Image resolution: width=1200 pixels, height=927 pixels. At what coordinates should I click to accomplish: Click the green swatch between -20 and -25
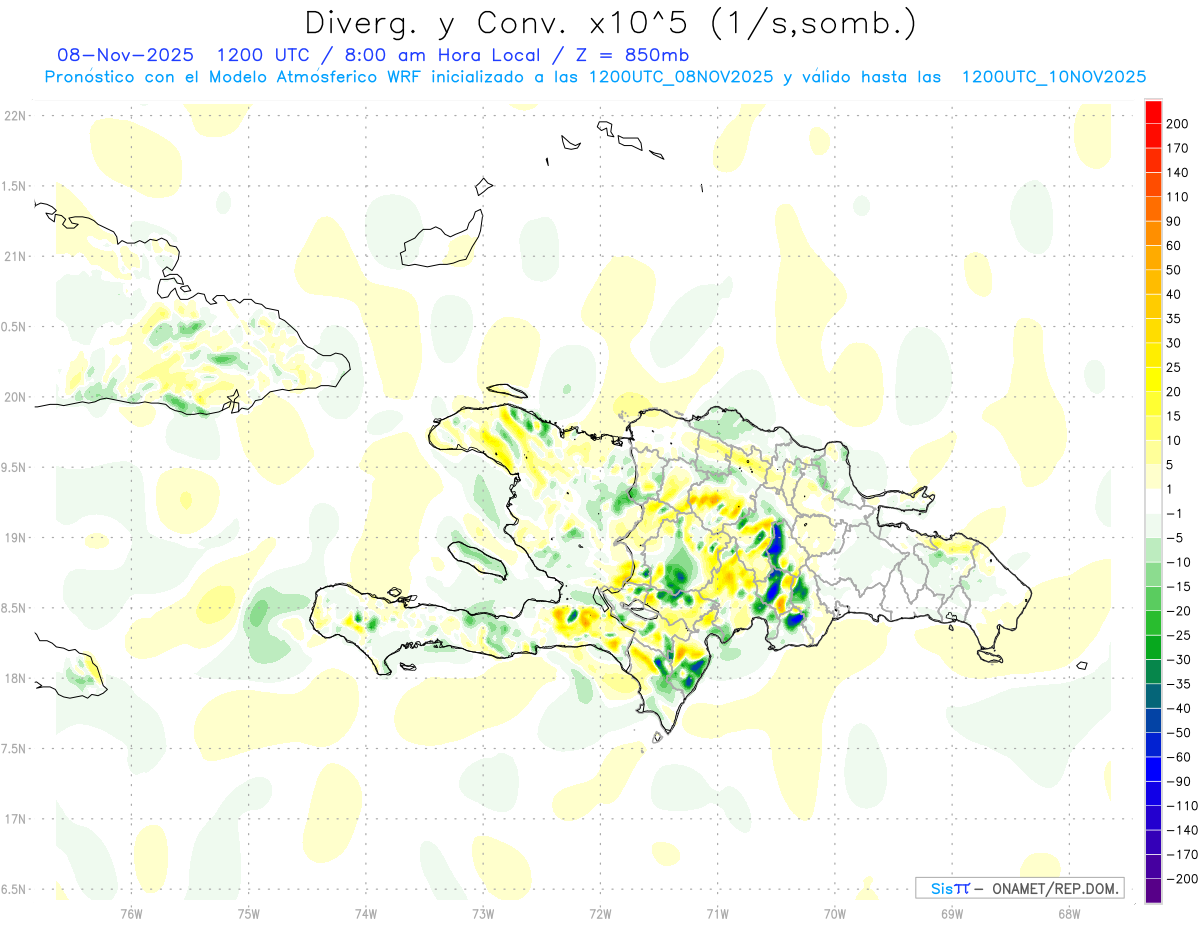click(1153, 623)
